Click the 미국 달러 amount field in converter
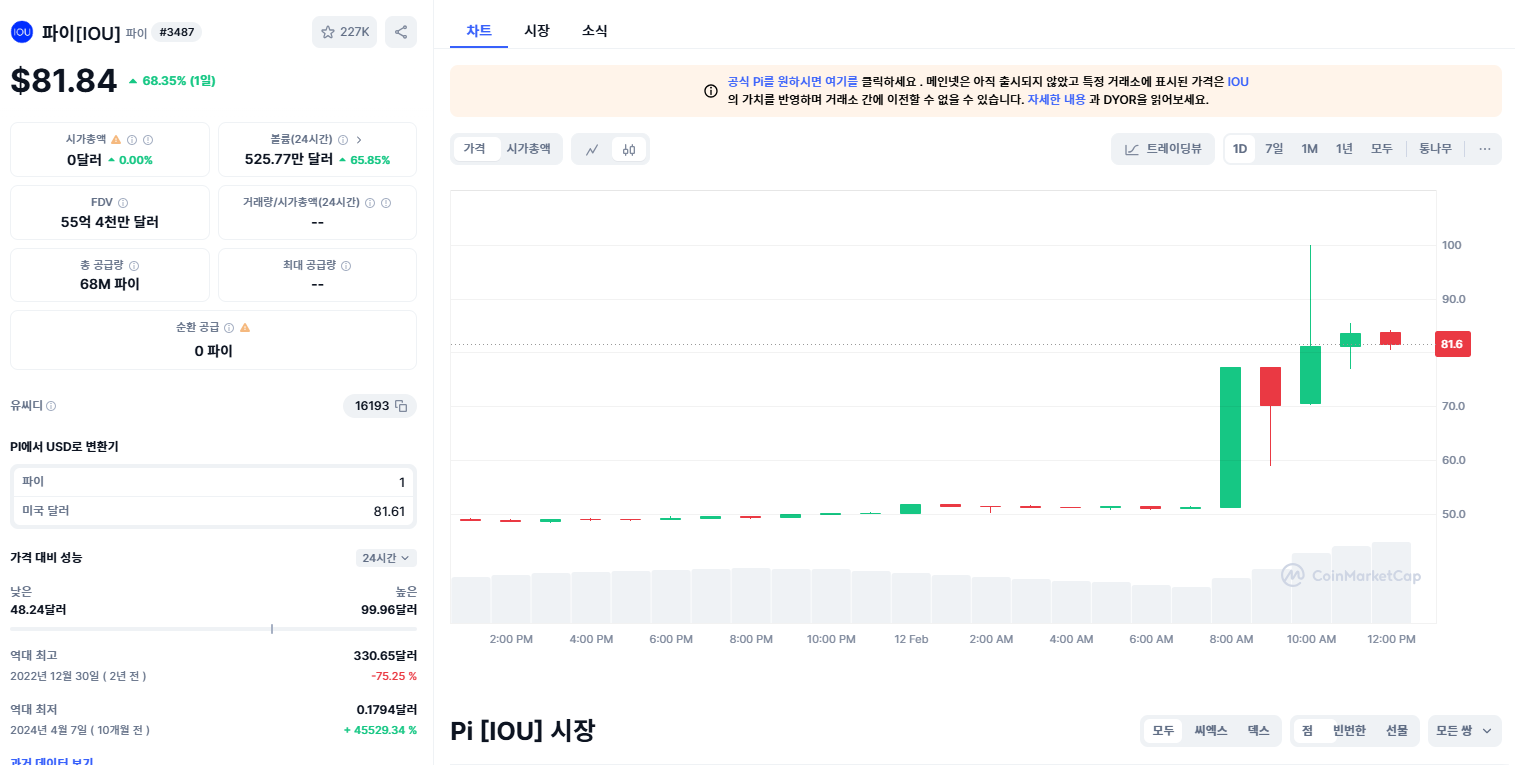1515x765 pixels. (x=213, y=511)
